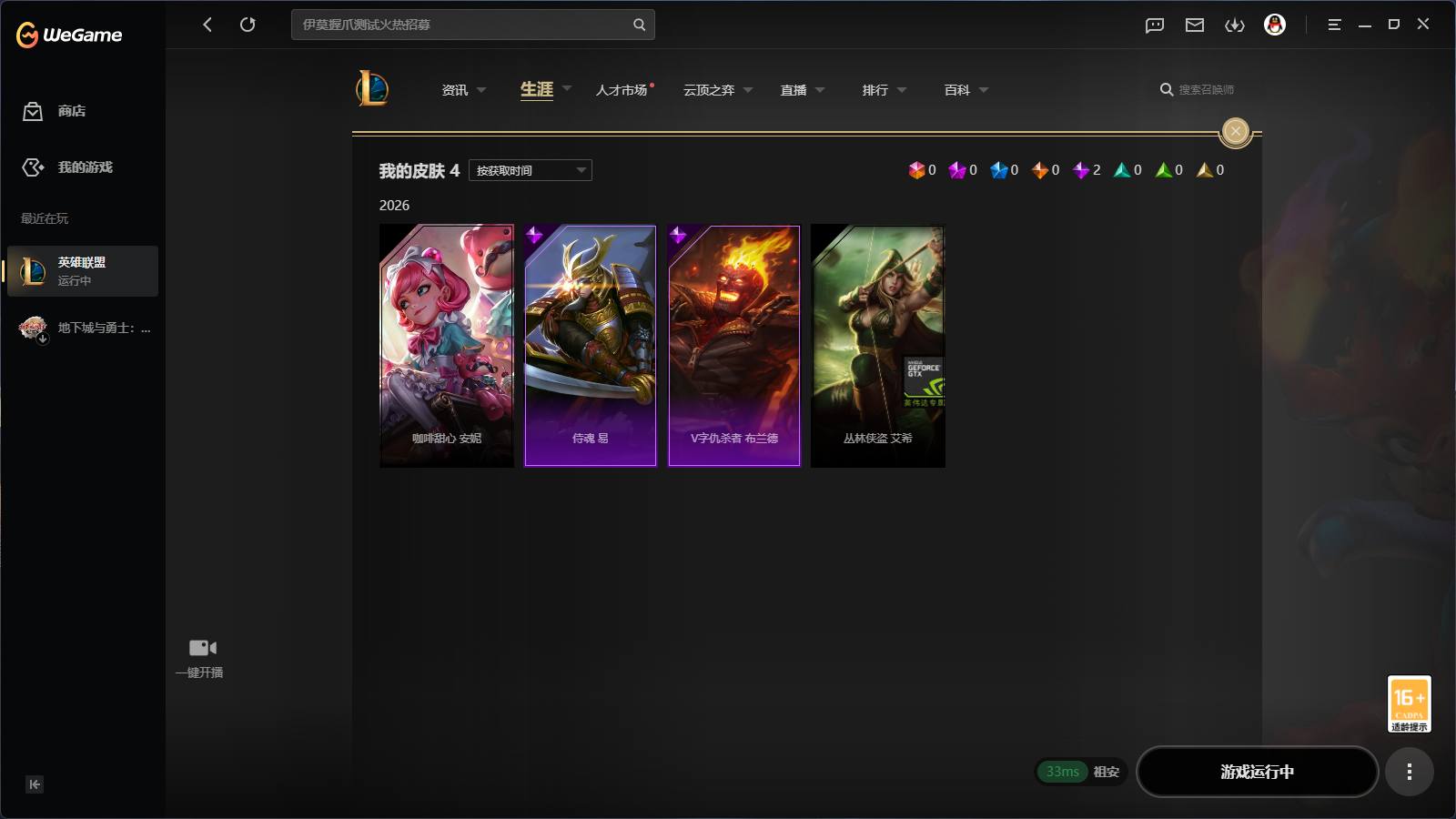The image size is (1456, 819).
Task: Expand the 资讯 menu dropdown
Action: point(464,90)
